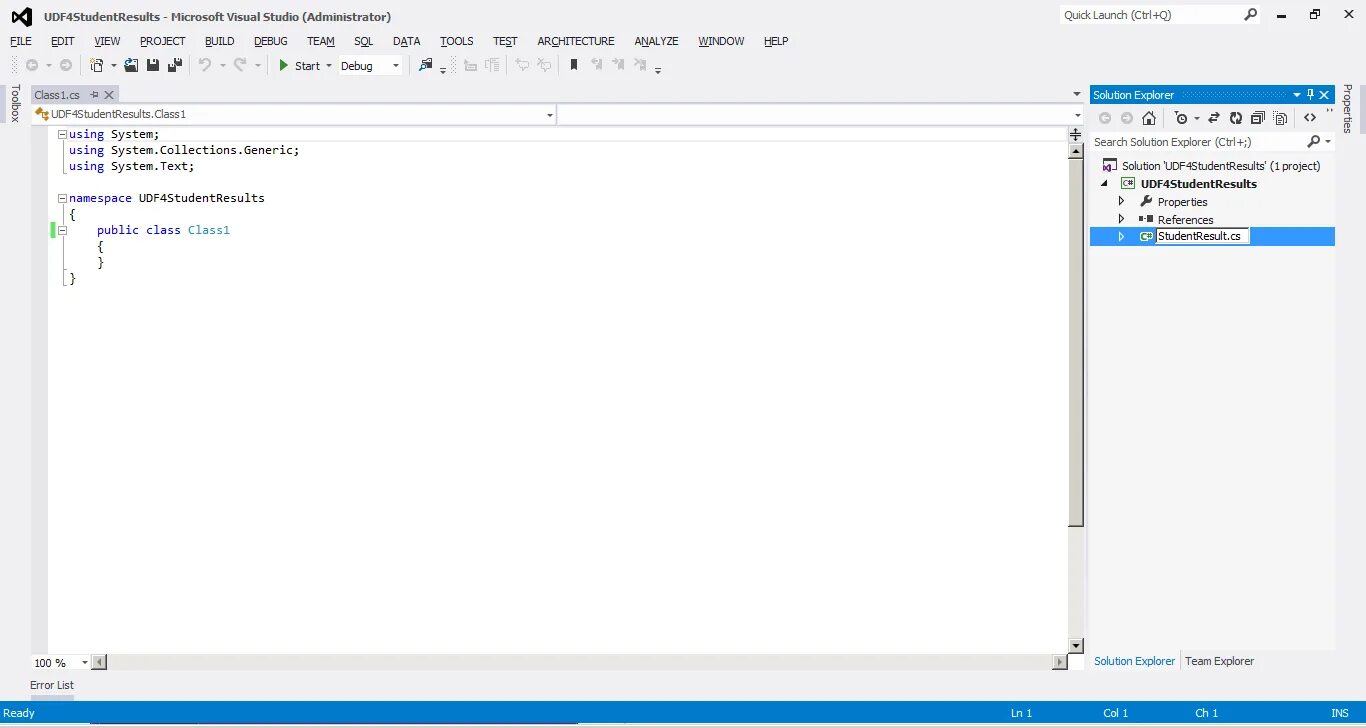Open the BUILD menu
The image size is (1366, 728).
pyautogui.click(x=219, y=41)
